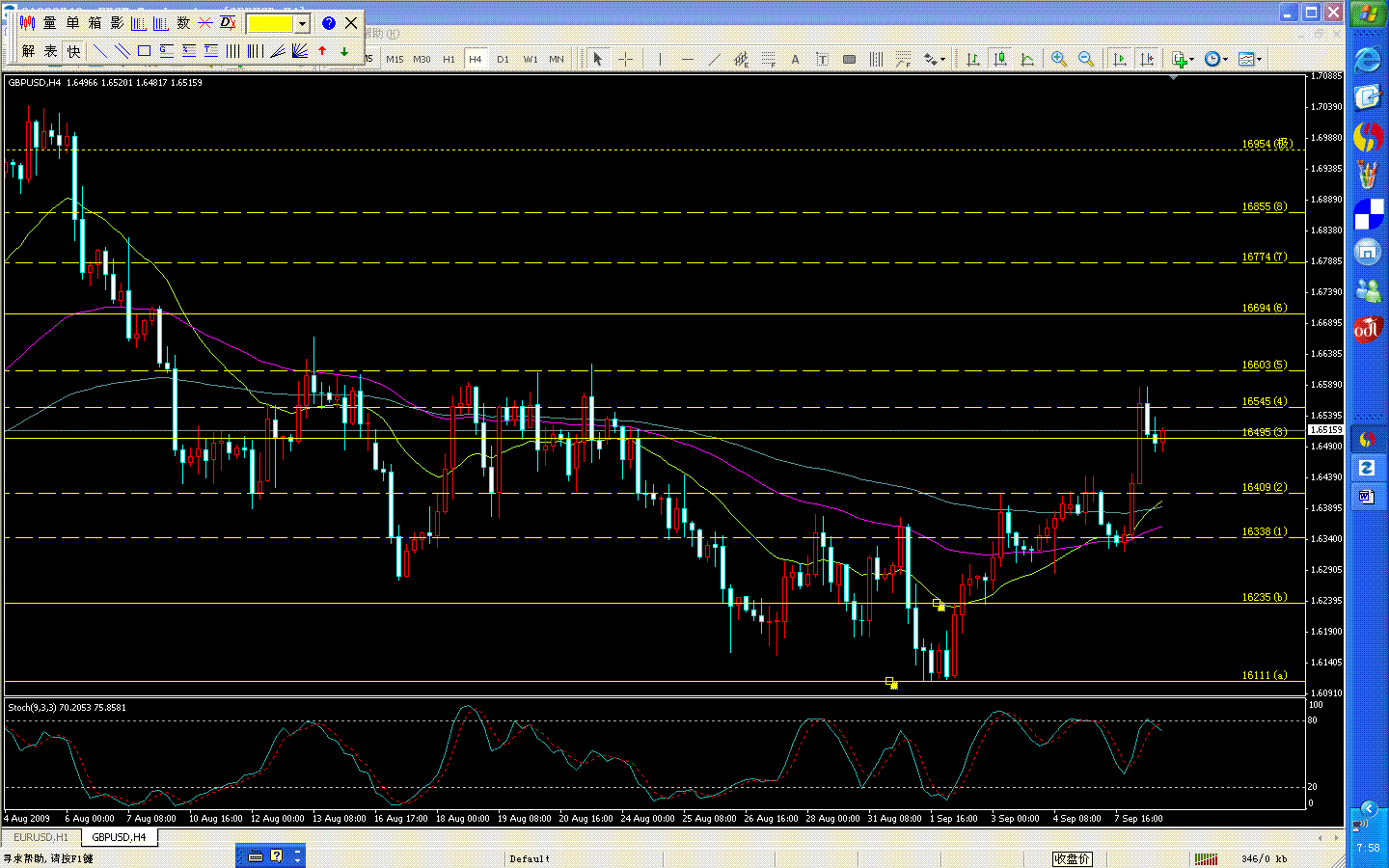Click the 收盘价 status bar button
The width and height of the screenshot is (1389, 868).
tap(1072, 858)
